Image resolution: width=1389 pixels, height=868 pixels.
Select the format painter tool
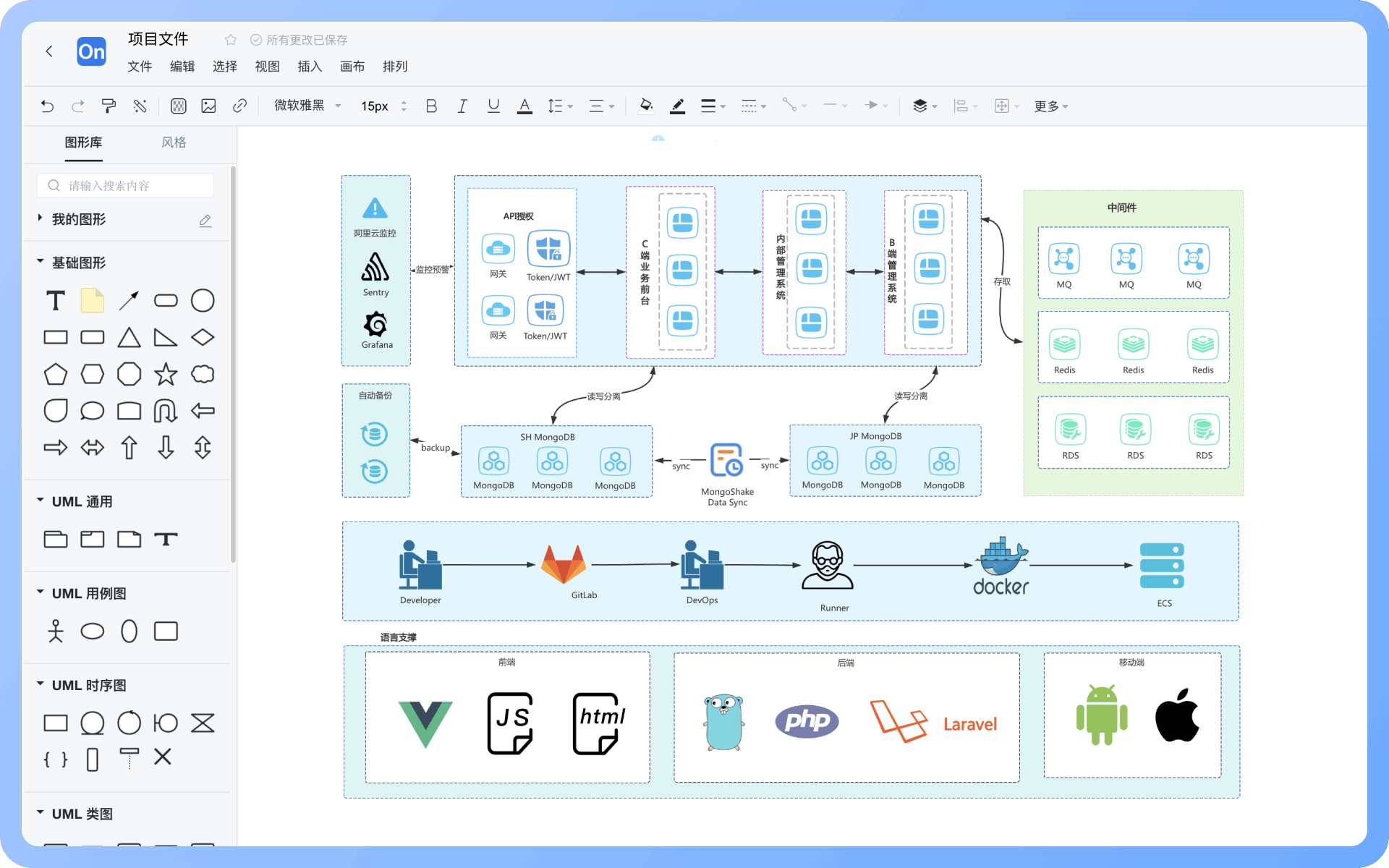click(109, 106)
